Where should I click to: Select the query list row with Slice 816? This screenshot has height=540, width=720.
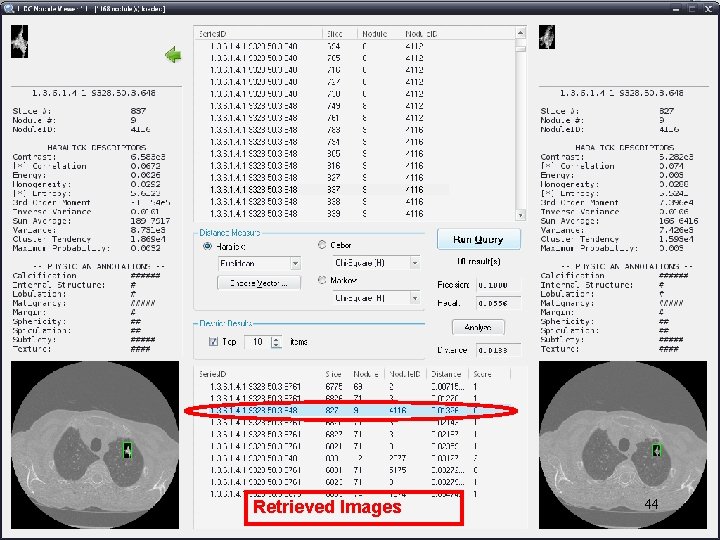[321, 166]
